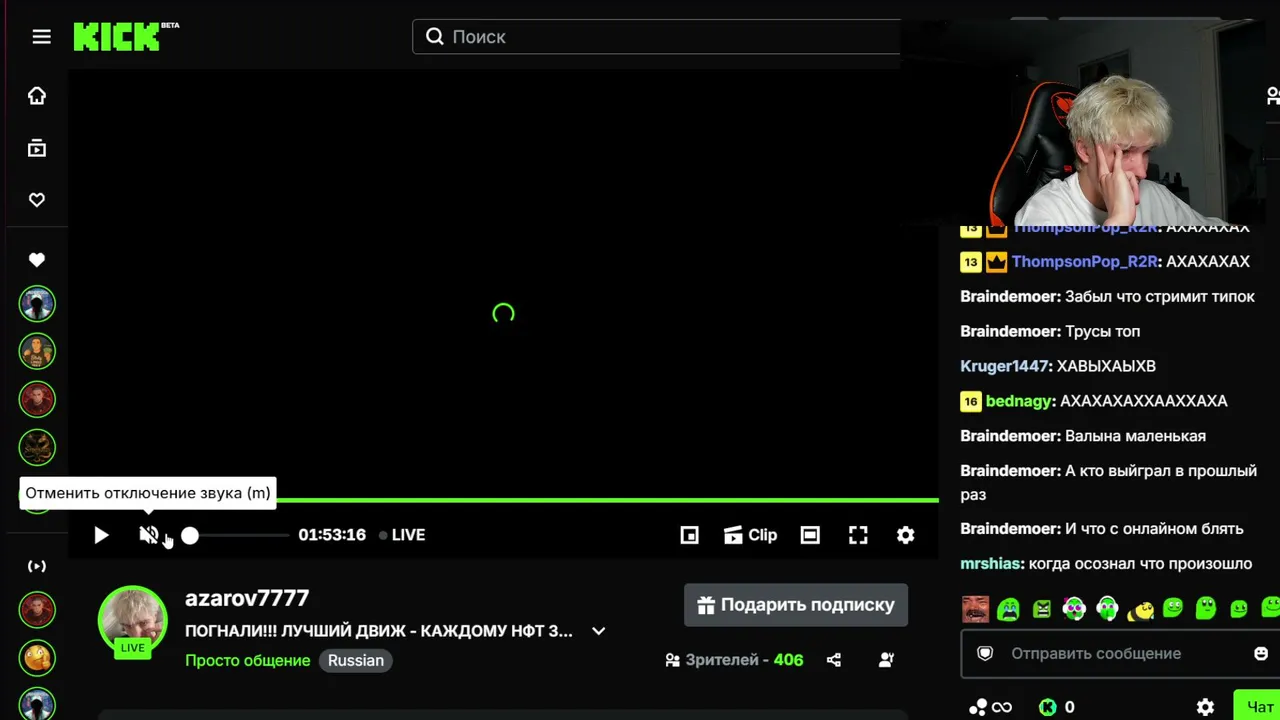
Task: Insert the crying green blob emote
Action: tap(1008, 608)
